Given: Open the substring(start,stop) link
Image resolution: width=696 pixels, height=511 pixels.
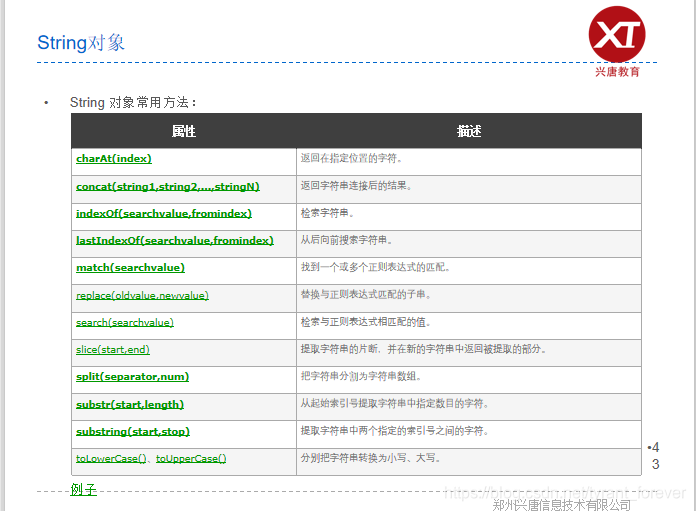Looking at the screenshot, I should (x=133, y=432).
